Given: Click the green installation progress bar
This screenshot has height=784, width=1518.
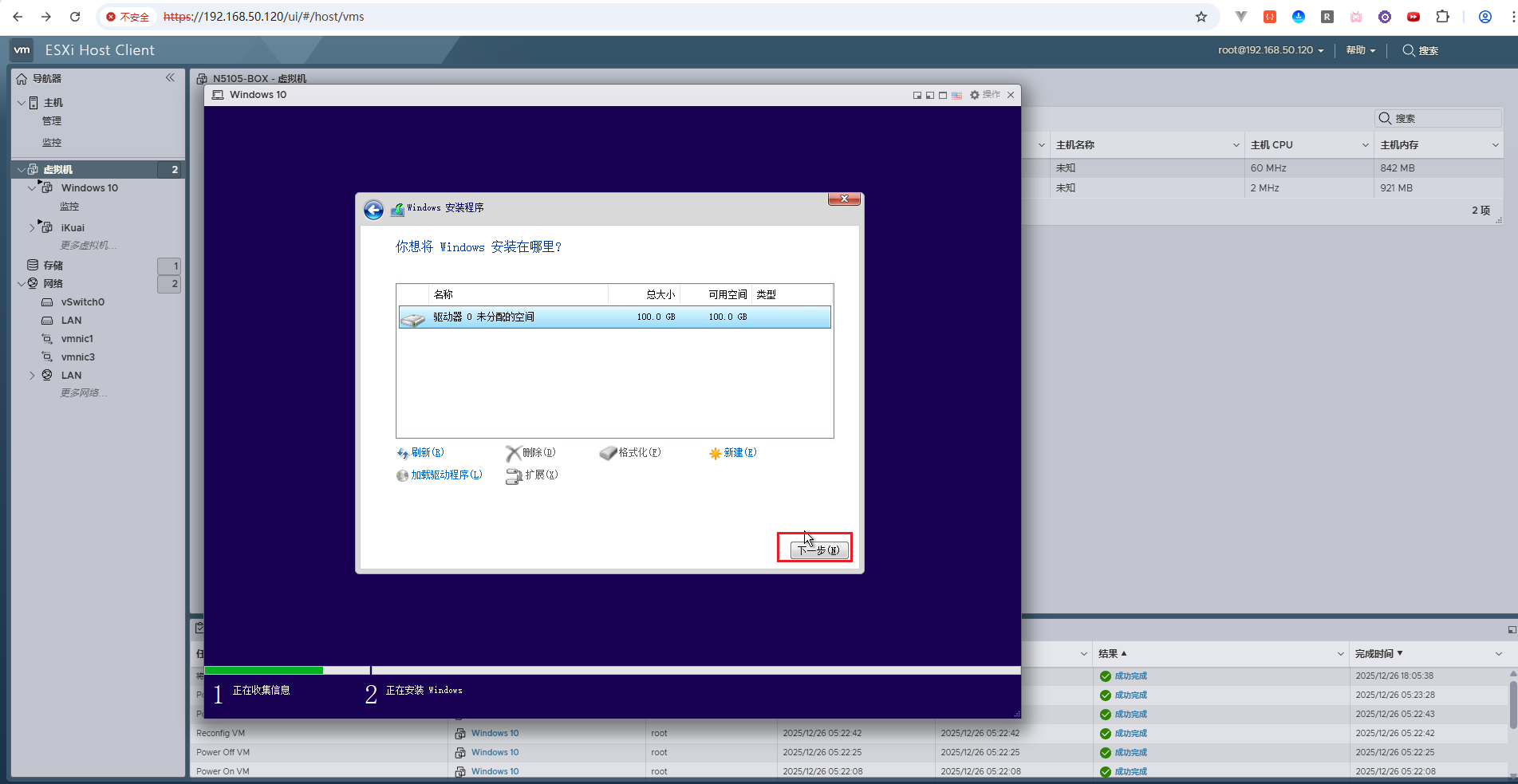Looking at the screenshot, I should pyautogui.click(x=263, y=670).
